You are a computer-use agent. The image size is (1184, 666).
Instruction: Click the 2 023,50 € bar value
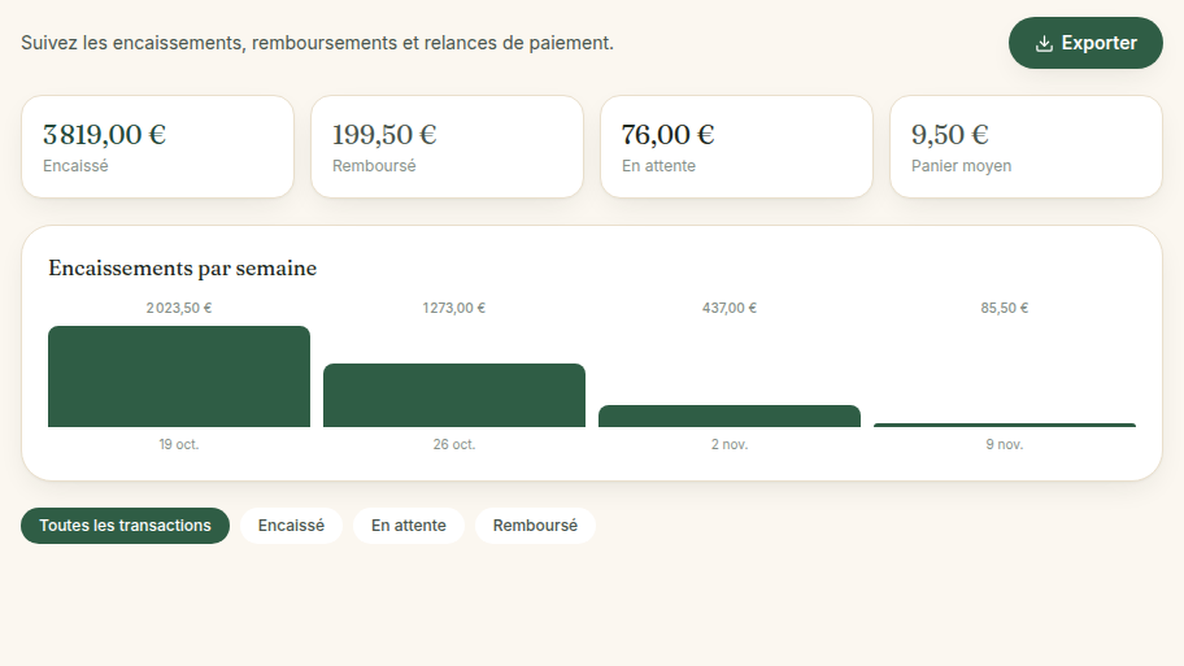(x=179, y=308)
